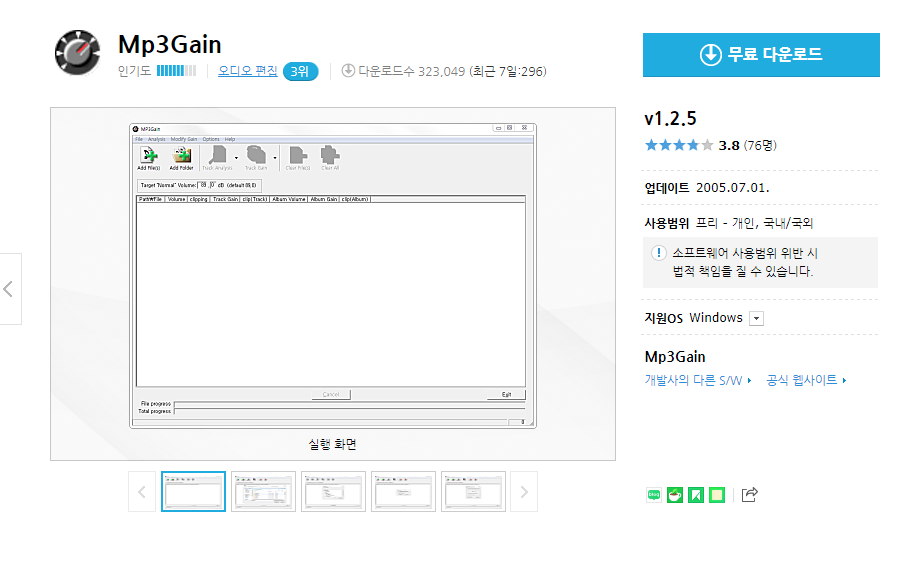Click the Mp3Gain page title text
909x562 pixels.
click(169, 45)
